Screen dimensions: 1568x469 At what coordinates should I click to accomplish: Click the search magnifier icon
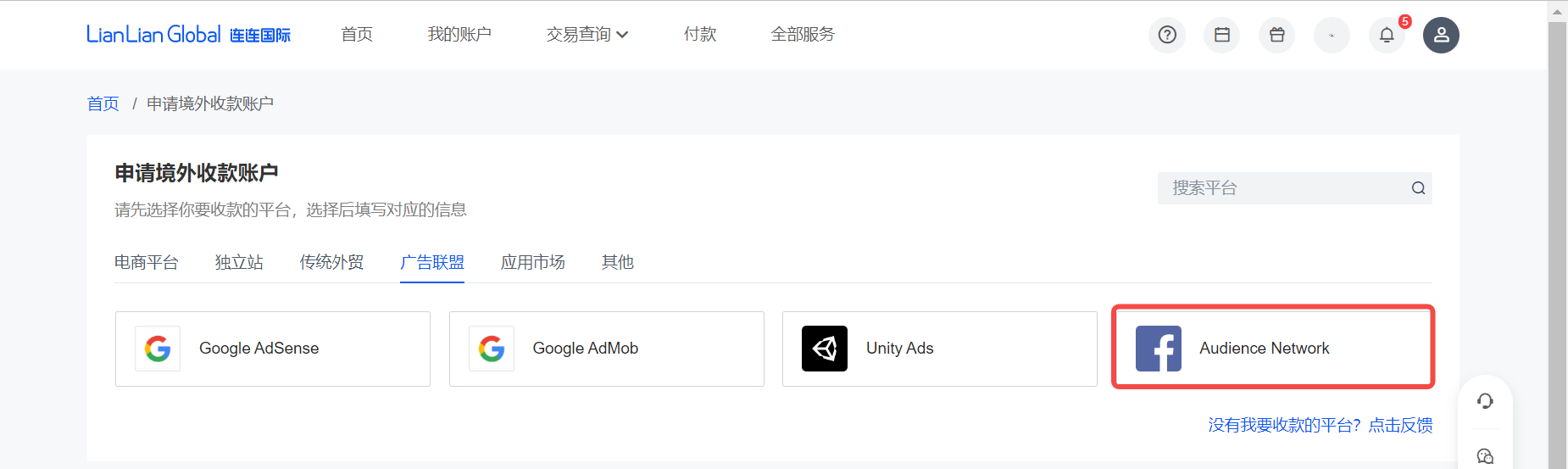(x=1418, y=188)
